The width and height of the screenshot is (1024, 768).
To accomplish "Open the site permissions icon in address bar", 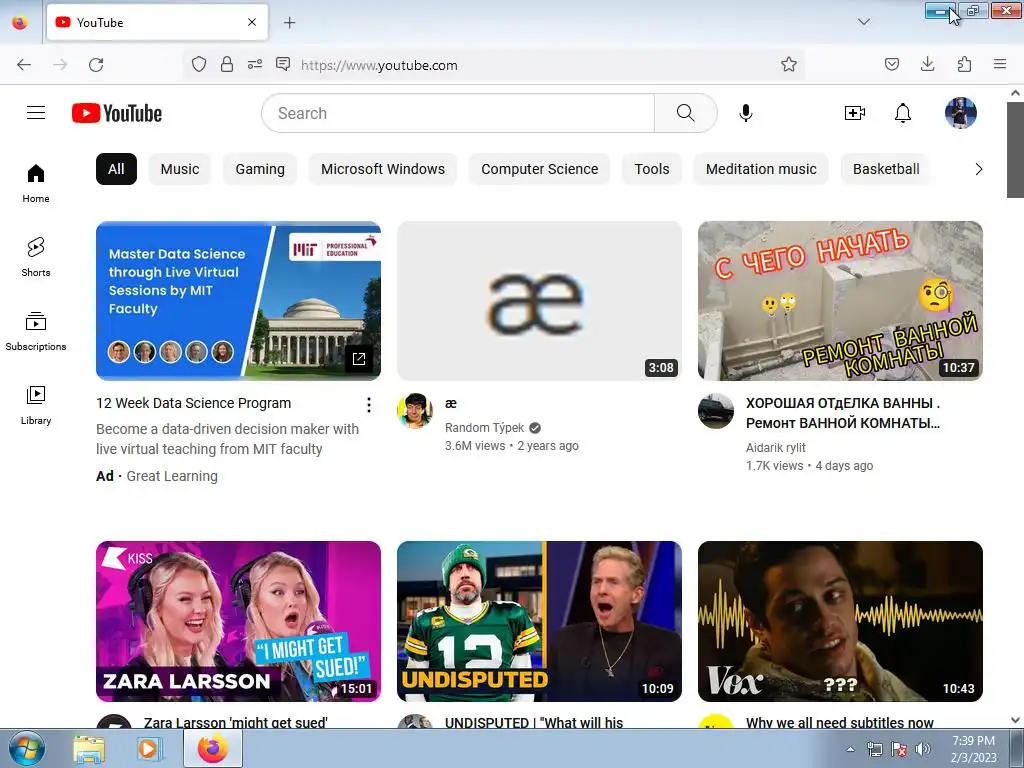I will pyautogui.click(x=255, y=64).
